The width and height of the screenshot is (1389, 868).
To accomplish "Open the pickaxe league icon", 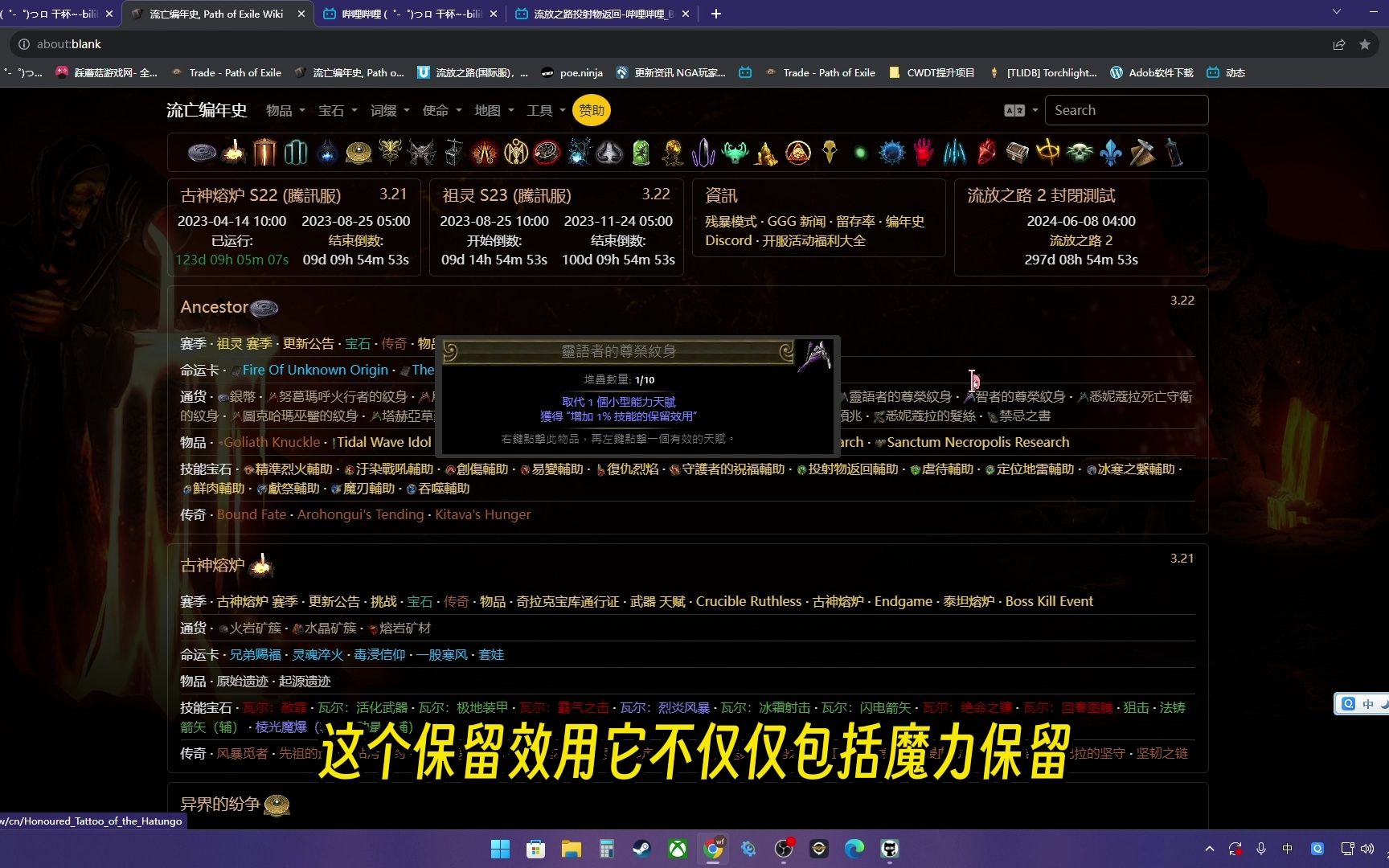I will pyautogui.click(x=1142, y=152).
